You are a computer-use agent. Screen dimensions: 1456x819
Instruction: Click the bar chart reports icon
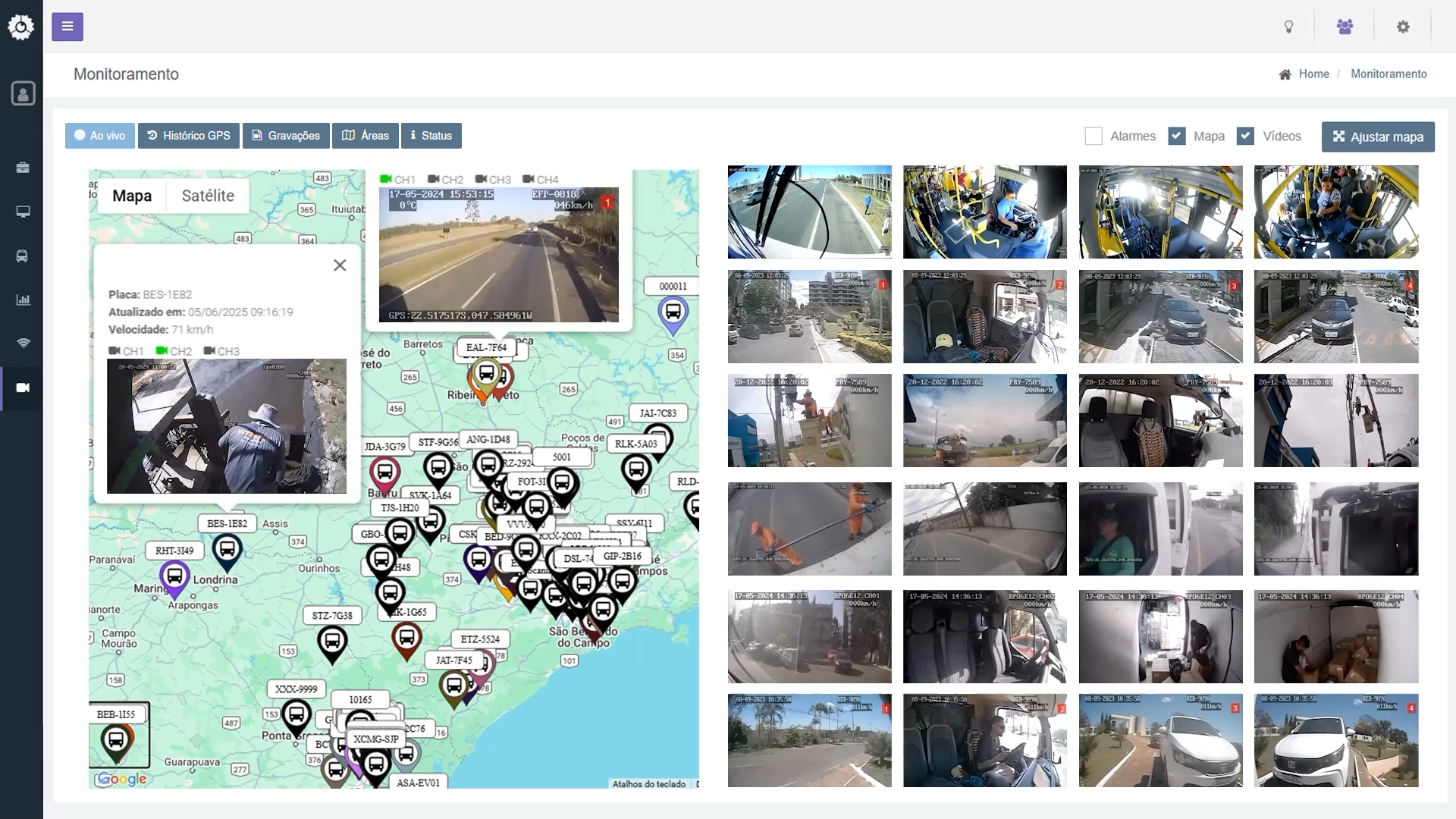[23, 300]
